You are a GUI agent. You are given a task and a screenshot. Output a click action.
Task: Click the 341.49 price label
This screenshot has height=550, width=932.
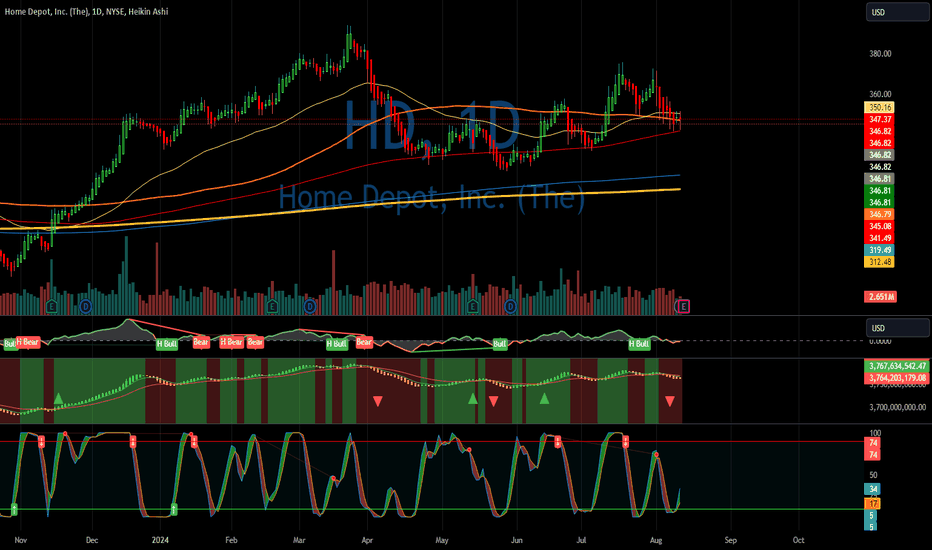[x=879, y=238]
